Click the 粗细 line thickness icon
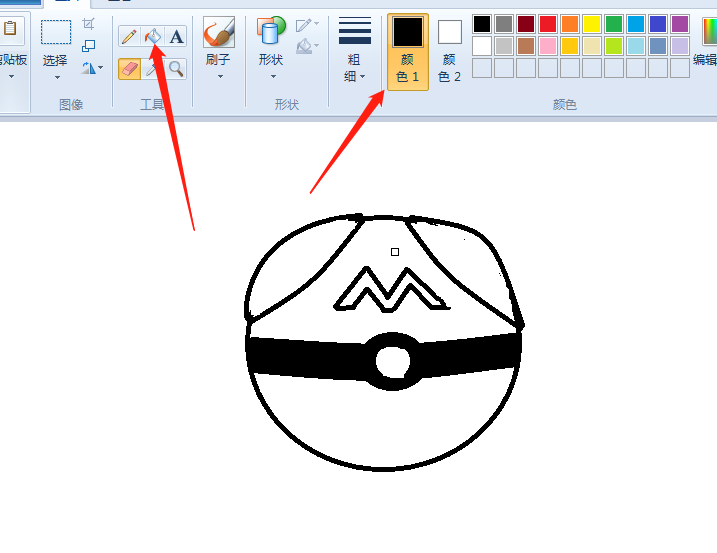This screenshot has height=553, width=717. (x=355, y=31)
